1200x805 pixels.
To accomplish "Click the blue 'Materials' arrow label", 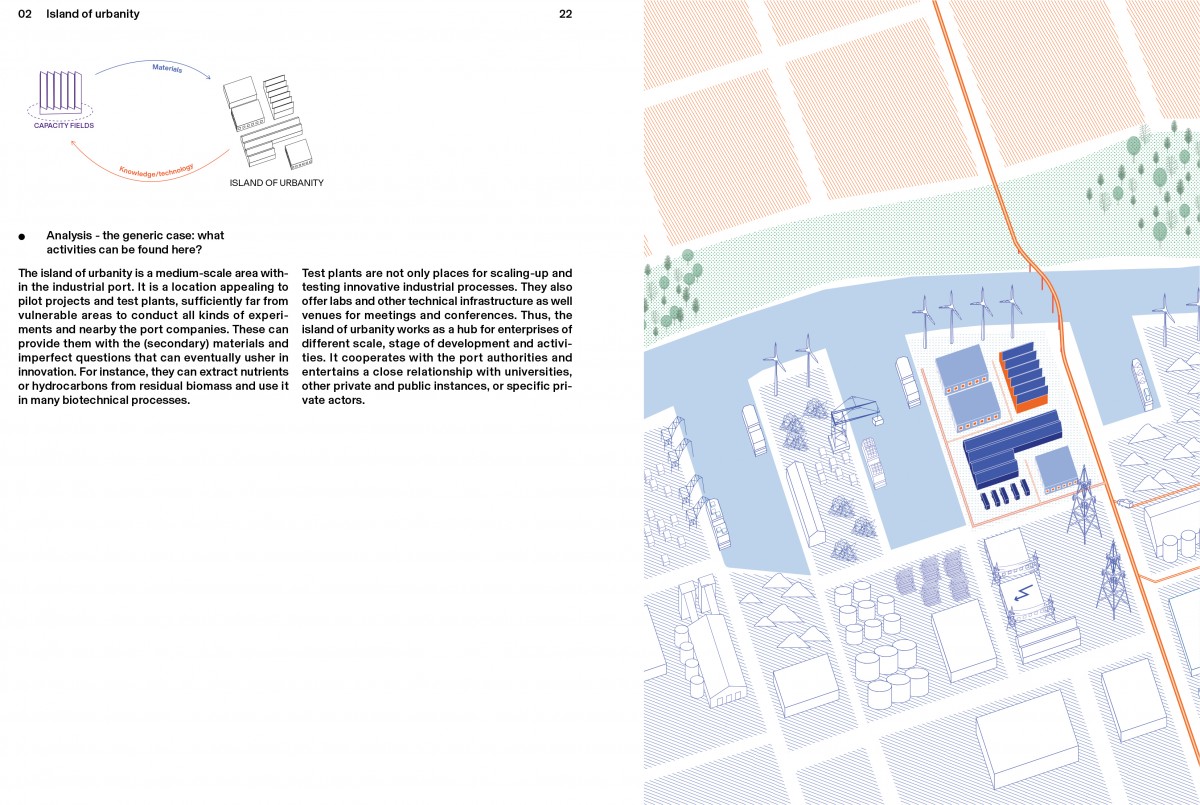I will [167, 68].
